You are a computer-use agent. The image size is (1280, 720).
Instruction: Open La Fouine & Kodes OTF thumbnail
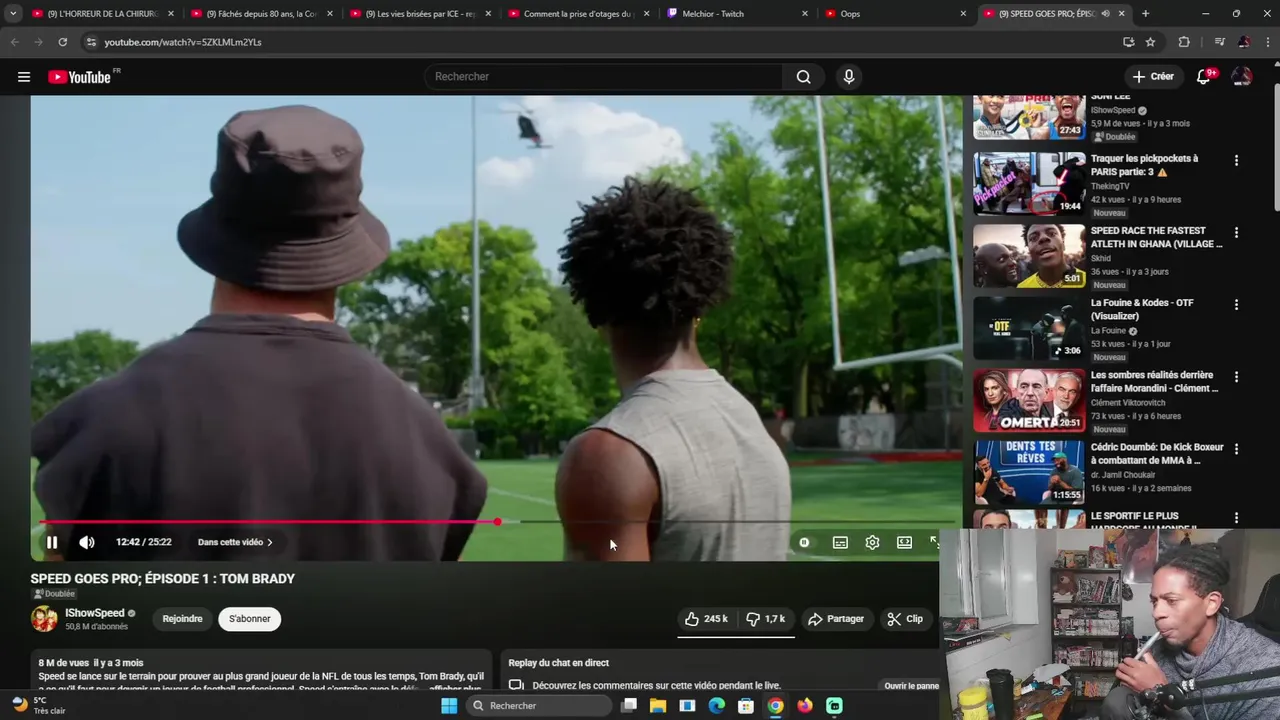(x=1029, y=328)
